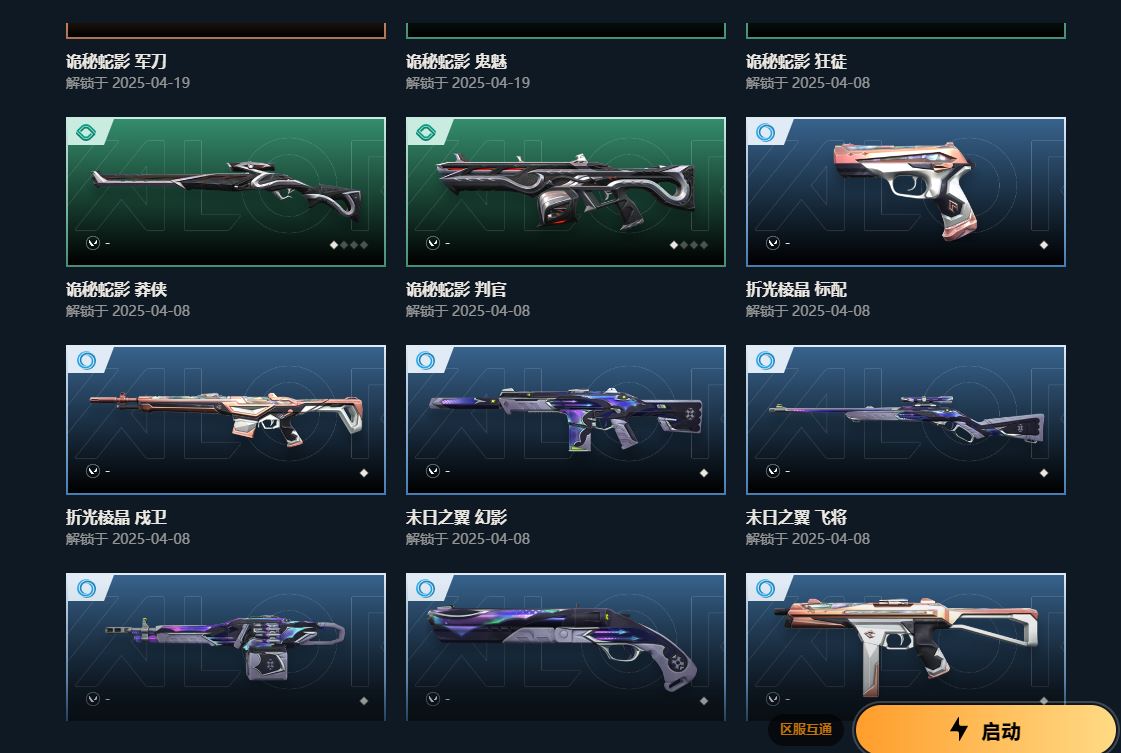This screenshot has width=1121, height=753.
Task: Click the 诡秘蛇影 军刀 skin title
Action: pyautogui.click(x=117, y=61)
